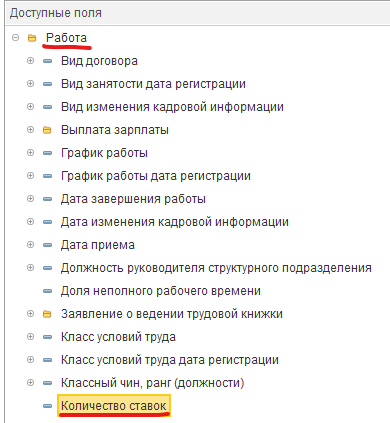
Task: Click icon of Вид изменения кадровой информации
Action: coord(48,107)
